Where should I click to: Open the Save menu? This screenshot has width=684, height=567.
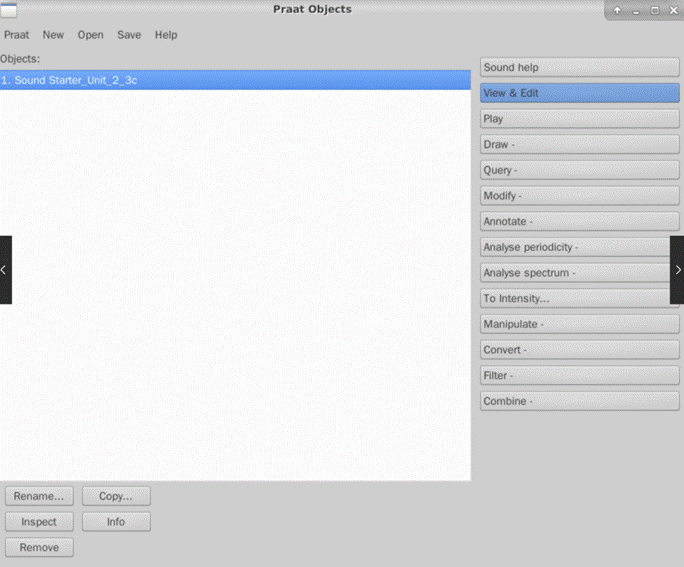(129, 35)
